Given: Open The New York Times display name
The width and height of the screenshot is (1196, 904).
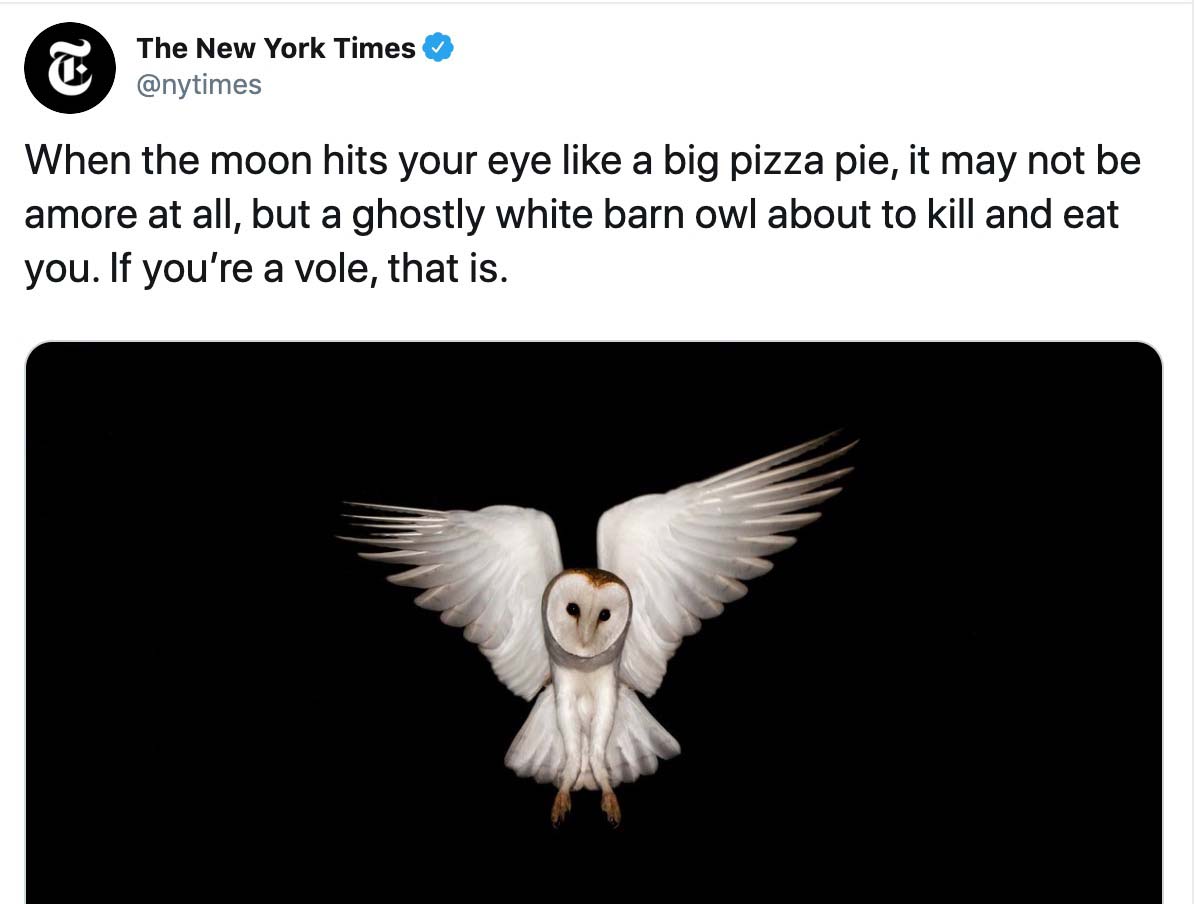Looking at the screenshot, I should tap(276, 48).
